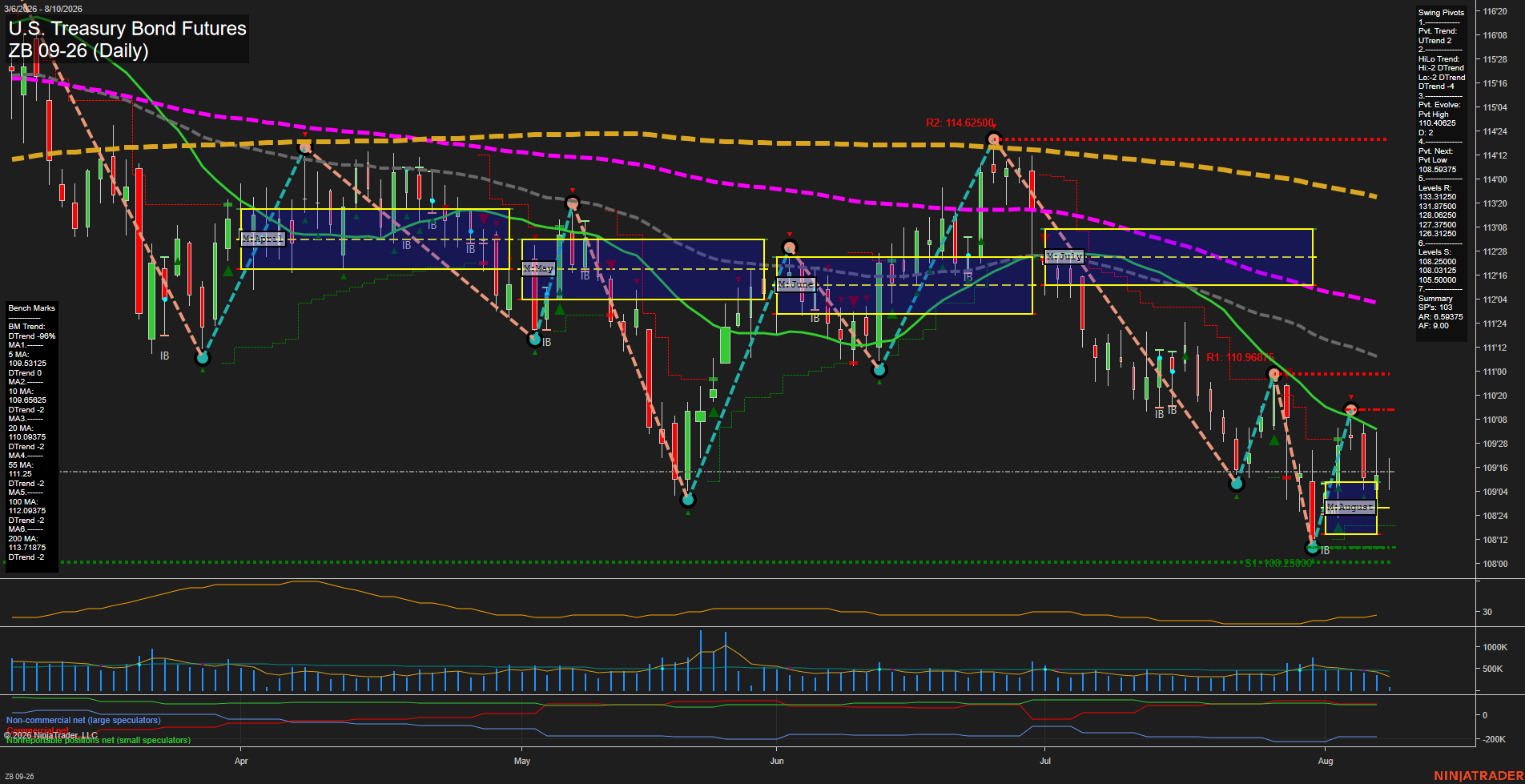Click the Levels S: heading
Screen dimensions: 1525x784
pyautogui.click(x=1435, y=252)
